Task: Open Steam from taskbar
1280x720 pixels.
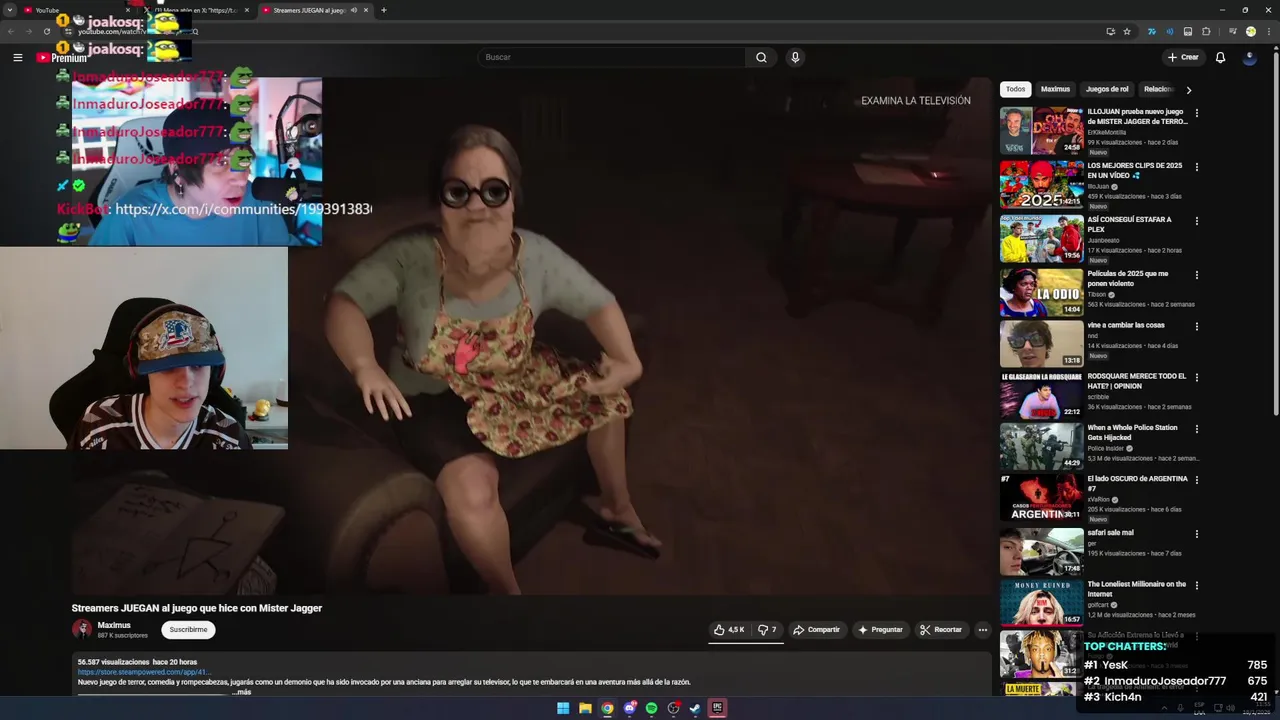Action: click(x=695, y=708)
